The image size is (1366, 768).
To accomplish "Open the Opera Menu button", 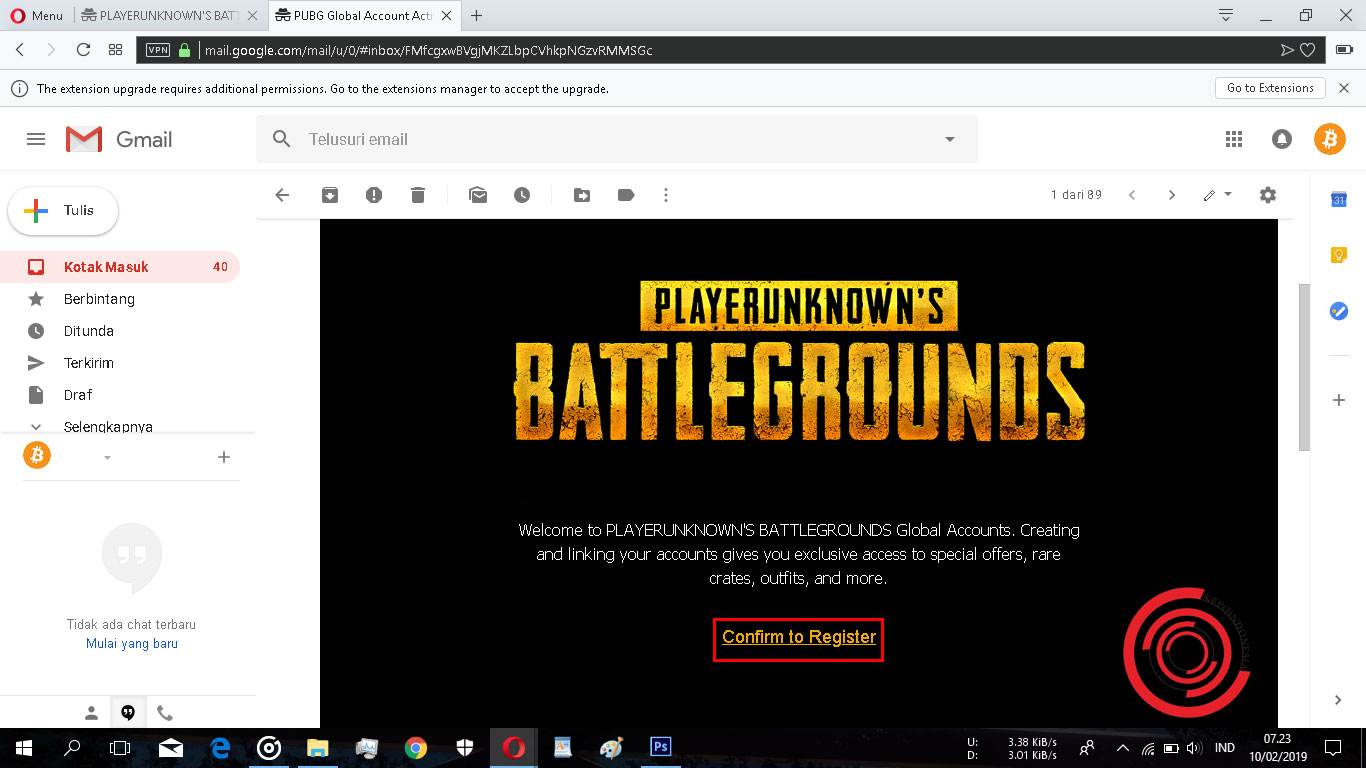I will coord(37,15).
